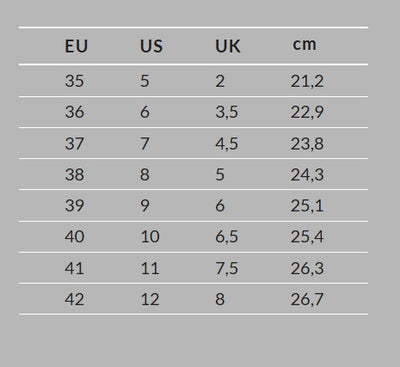
Task: Select EU size 38 cell
Action: pyautogui.click(x=74, y=174)
